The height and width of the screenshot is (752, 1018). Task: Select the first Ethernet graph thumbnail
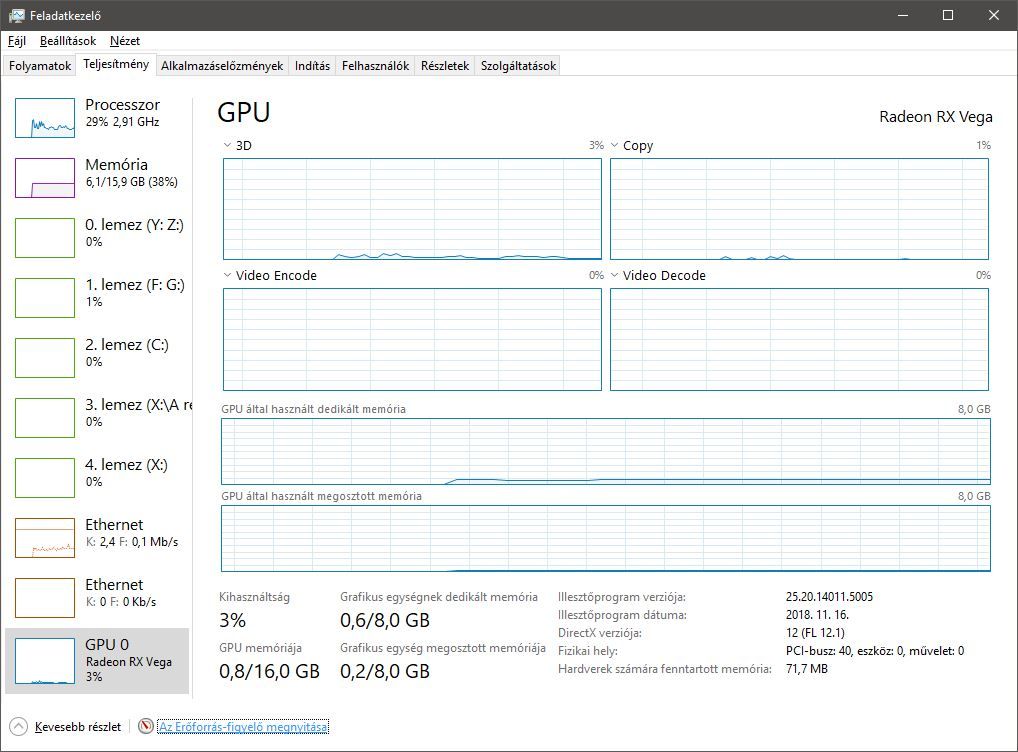pos(45,538)
